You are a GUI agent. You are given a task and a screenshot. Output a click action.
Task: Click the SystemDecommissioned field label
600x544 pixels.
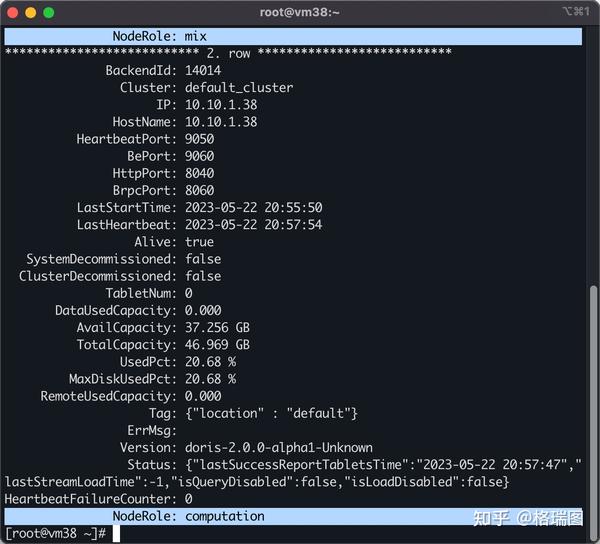pos(101,259)
